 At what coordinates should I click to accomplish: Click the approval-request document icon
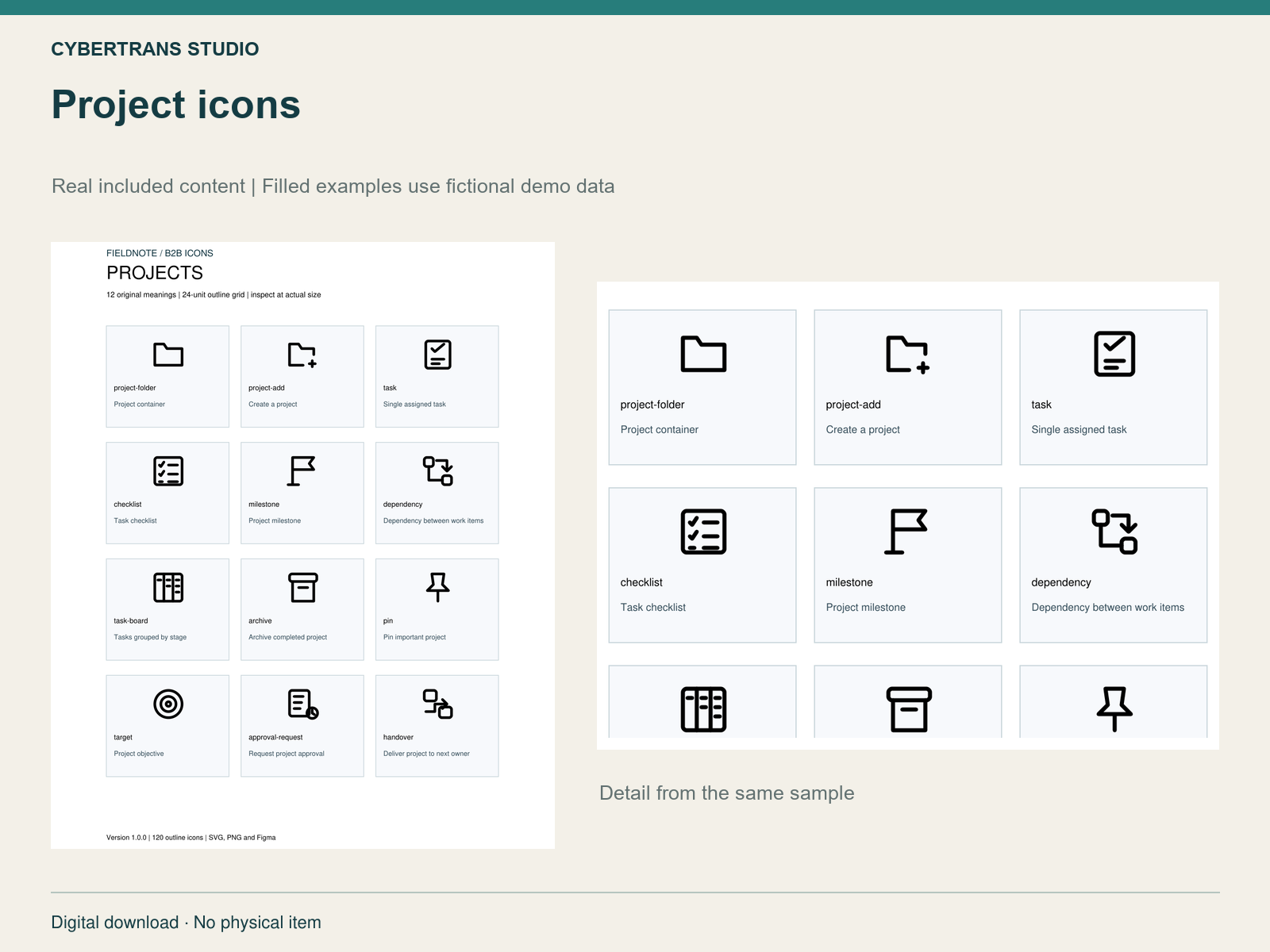tap(303, 704)
